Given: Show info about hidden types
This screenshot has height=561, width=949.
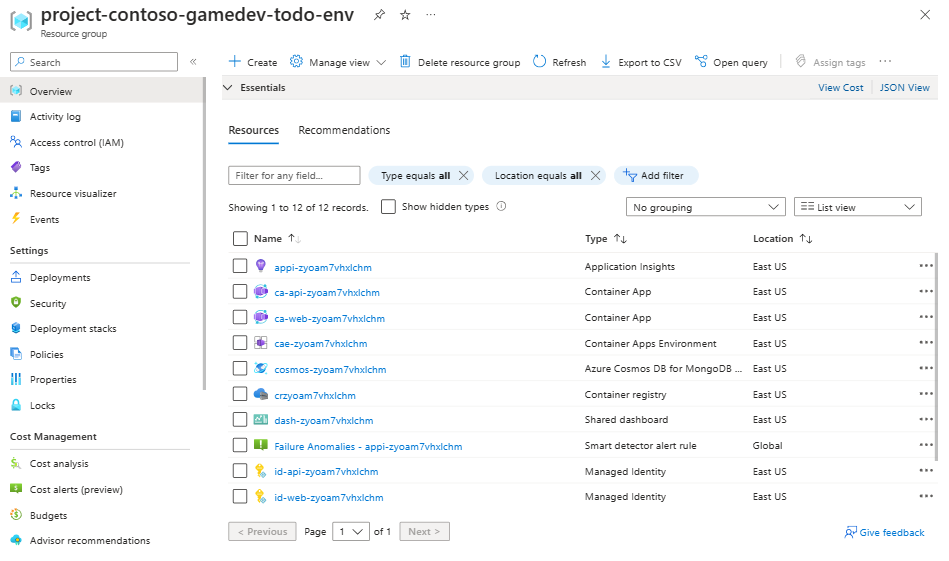Looking at the screenshot, I should pos(501,206).
